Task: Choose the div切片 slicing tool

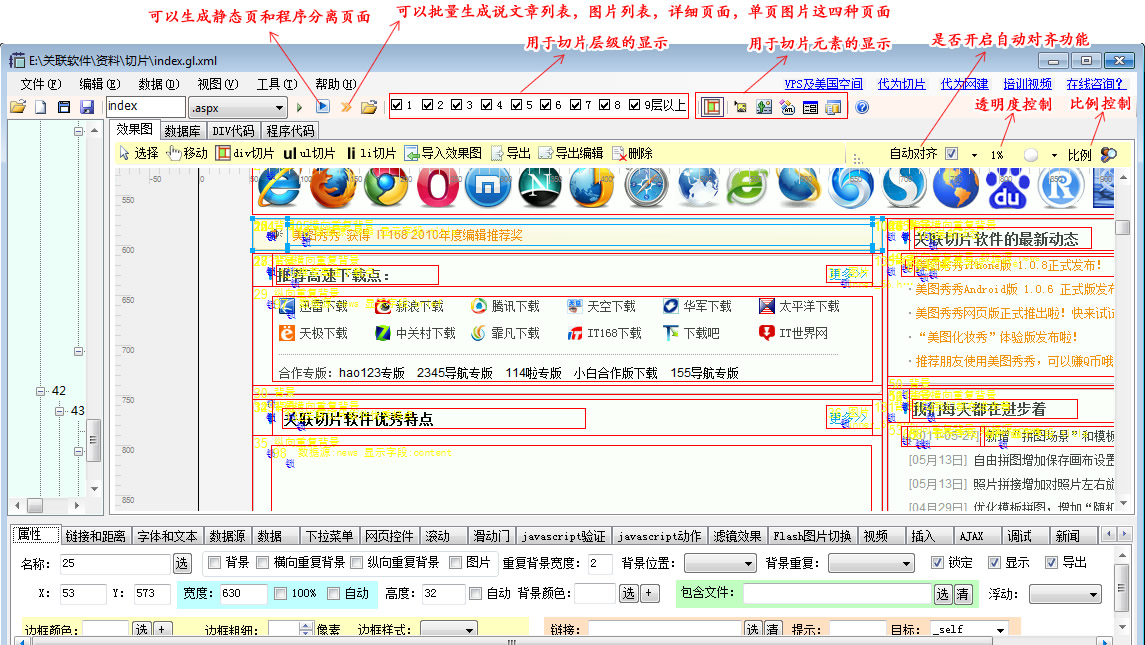Action: pyautogui.click(x=245, y=153)
